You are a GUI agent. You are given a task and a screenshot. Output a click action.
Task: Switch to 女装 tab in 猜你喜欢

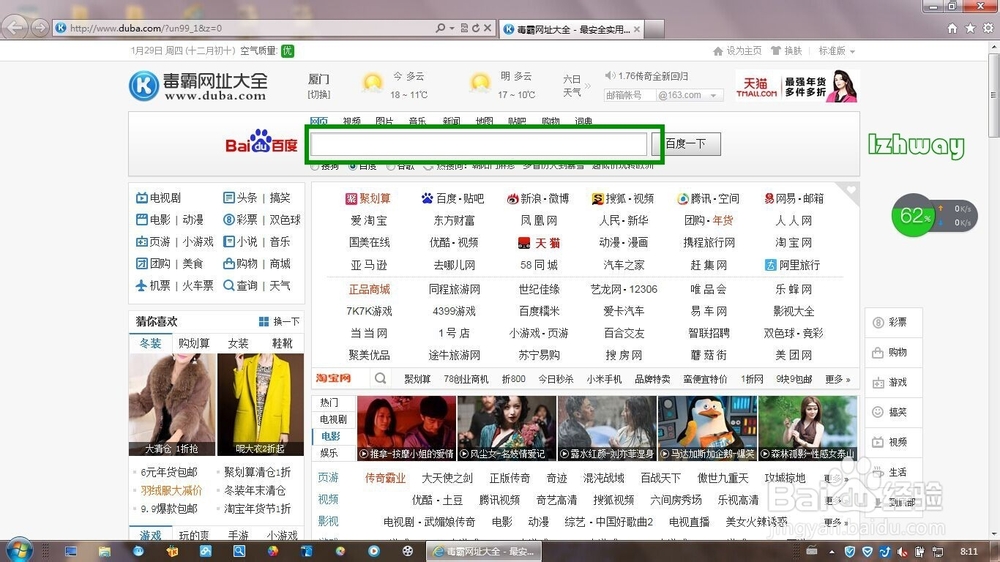[x=238, y=343]
